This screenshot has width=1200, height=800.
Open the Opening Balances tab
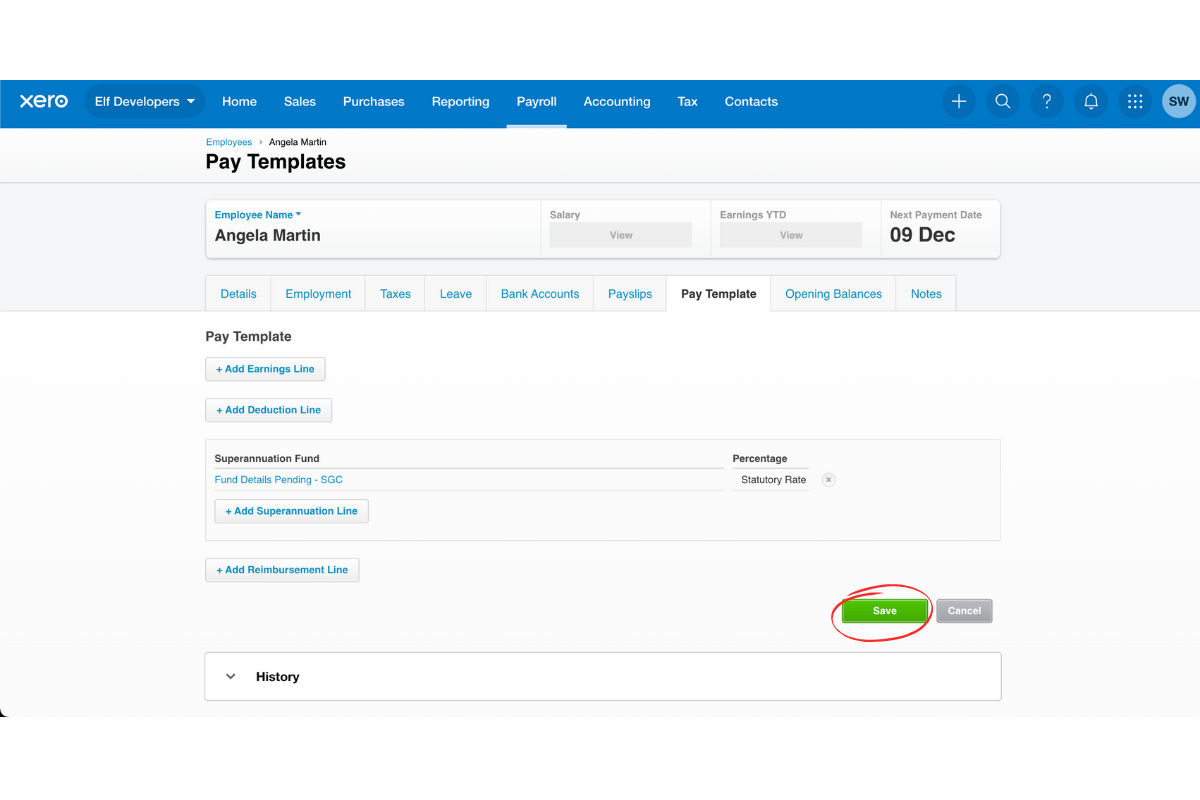833,293
